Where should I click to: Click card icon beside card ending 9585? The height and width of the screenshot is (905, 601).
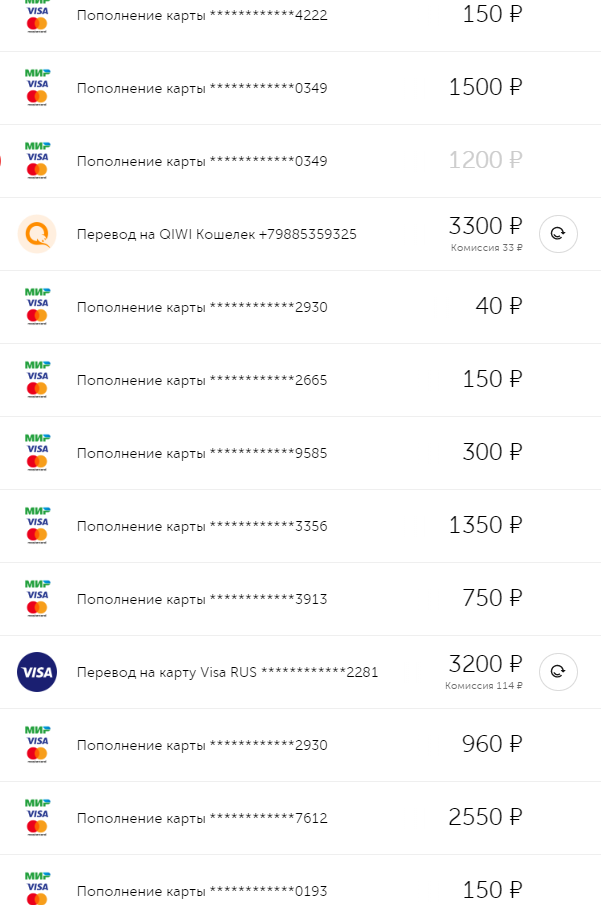[37, 453]
